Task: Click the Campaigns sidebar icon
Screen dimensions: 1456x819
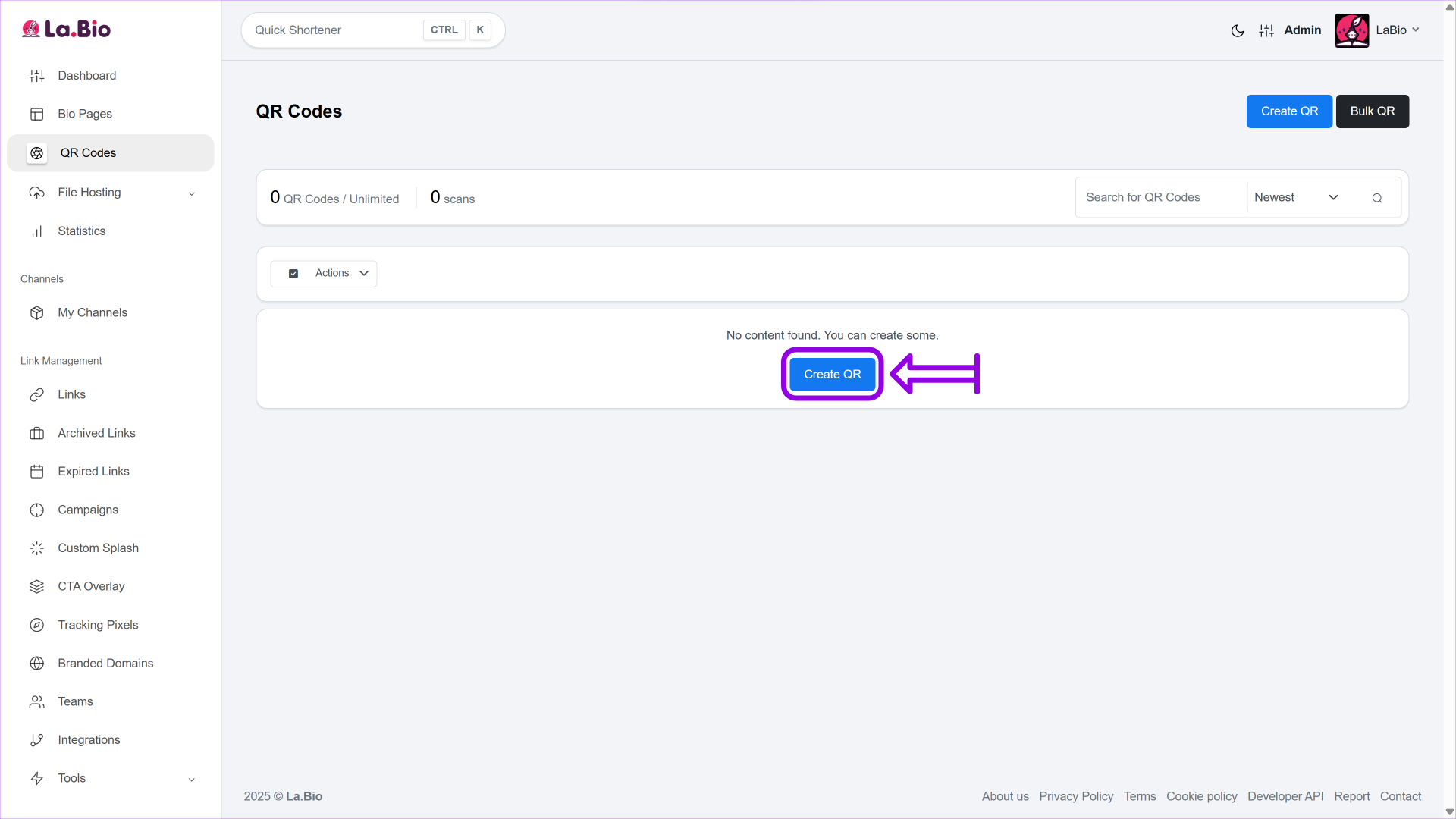Action: coord(36,510)
